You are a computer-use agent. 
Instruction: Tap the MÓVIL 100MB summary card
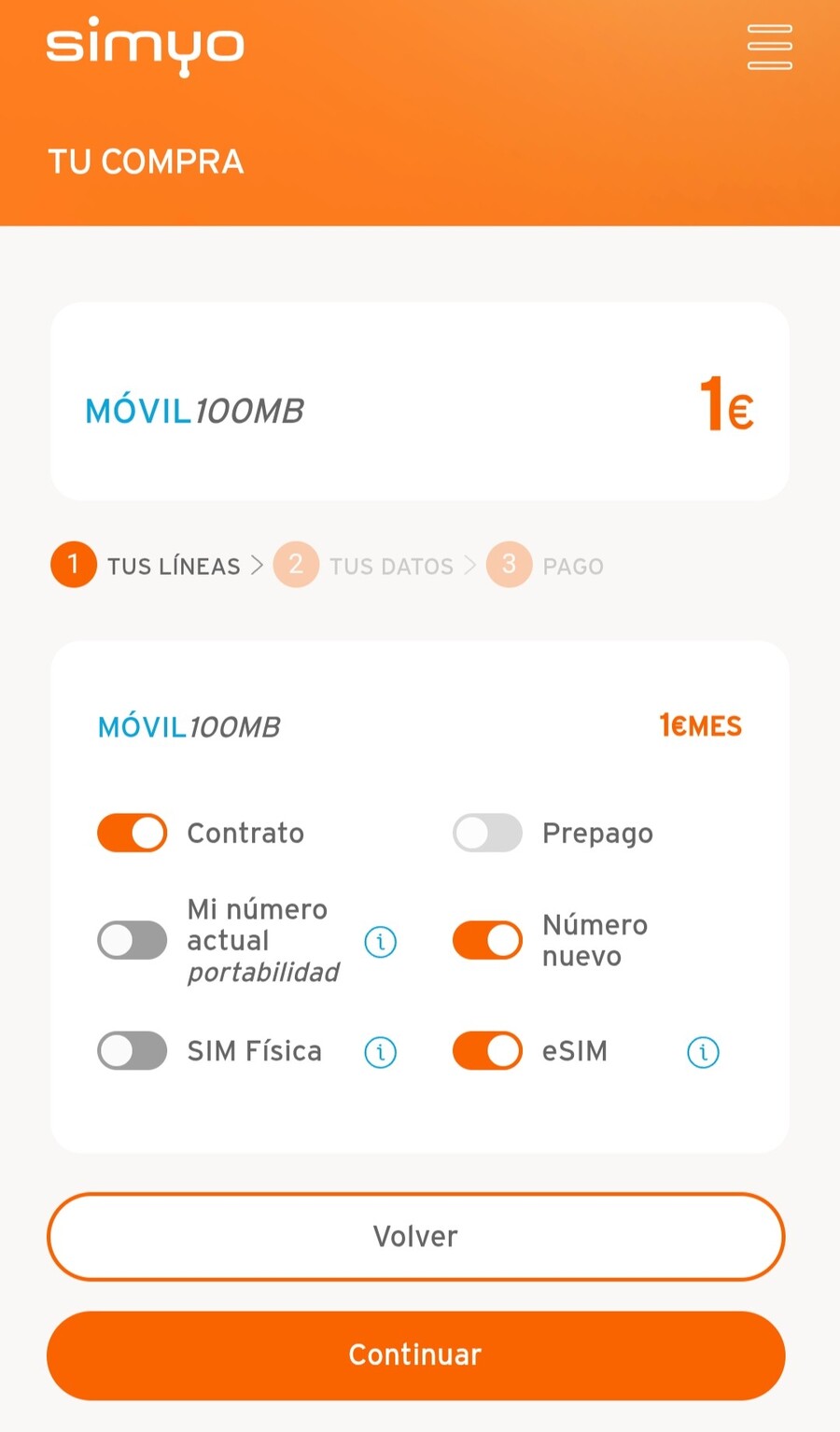pos(420,401)
